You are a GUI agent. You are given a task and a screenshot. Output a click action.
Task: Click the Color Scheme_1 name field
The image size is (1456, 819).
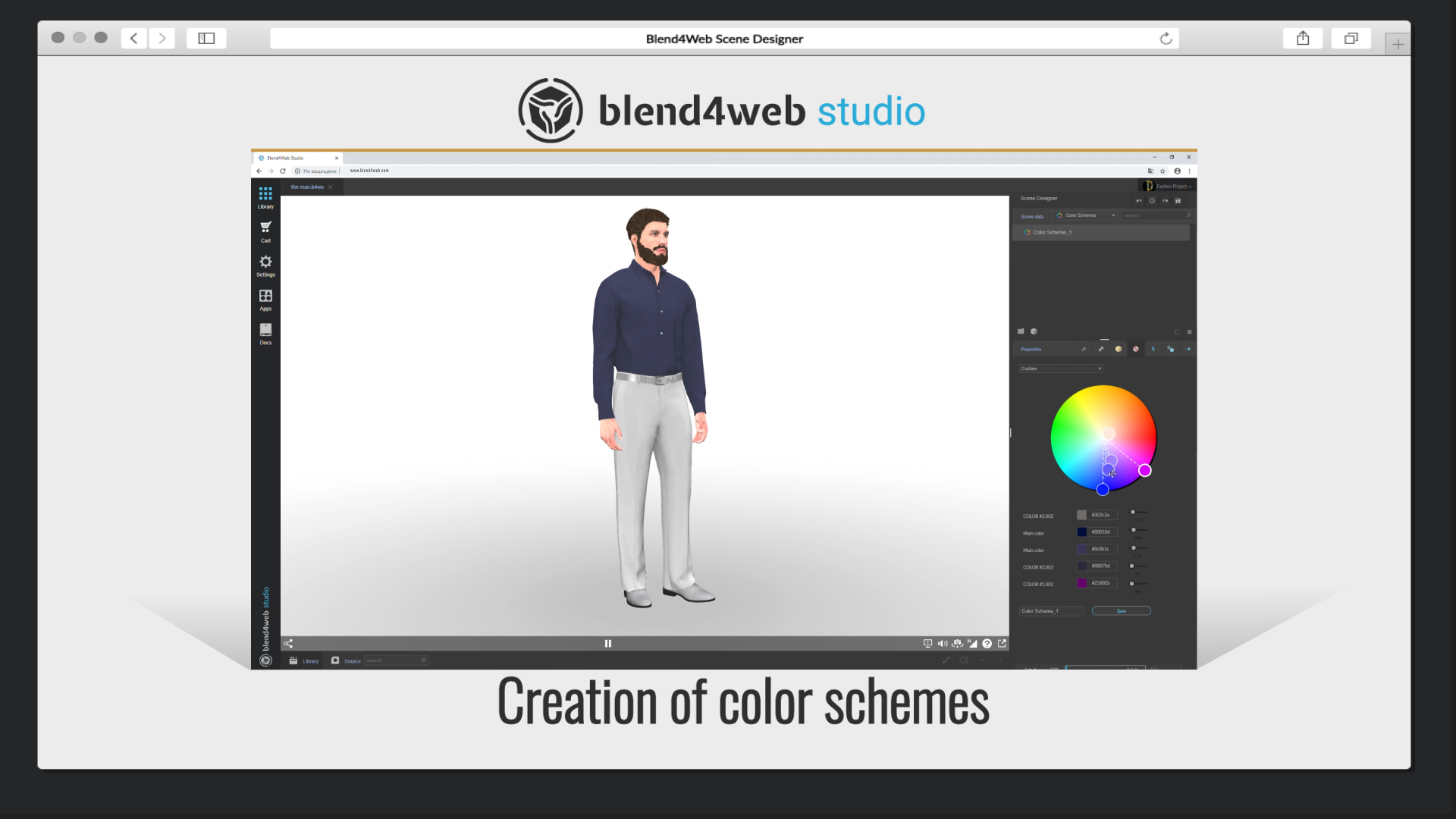pos(1051,610)
